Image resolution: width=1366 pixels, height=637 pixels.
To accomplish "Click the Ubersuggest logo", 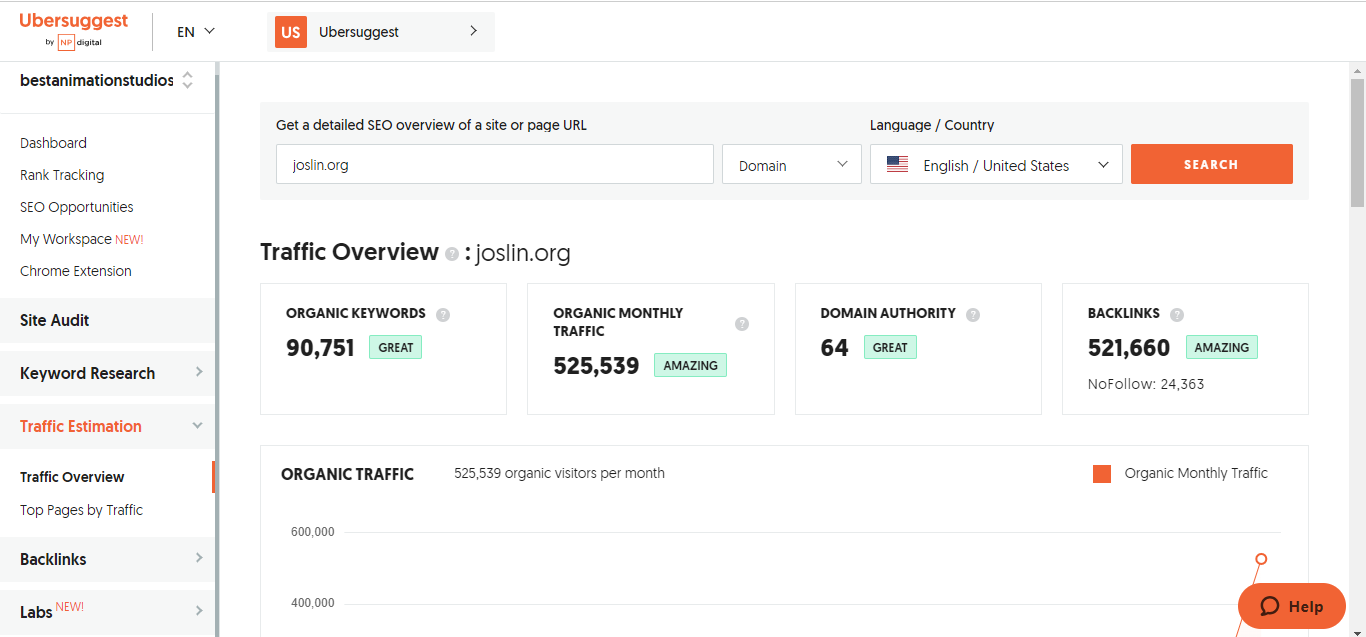I will (73, 30).
